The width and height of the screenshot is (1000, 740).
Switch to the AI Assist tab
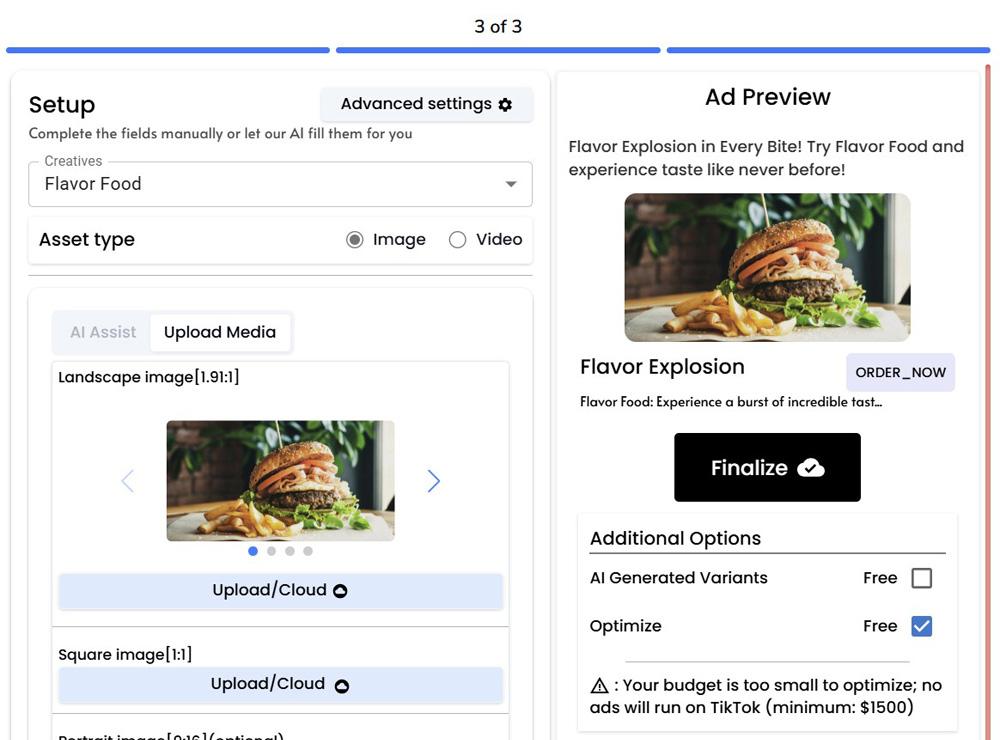click(103, 333)
